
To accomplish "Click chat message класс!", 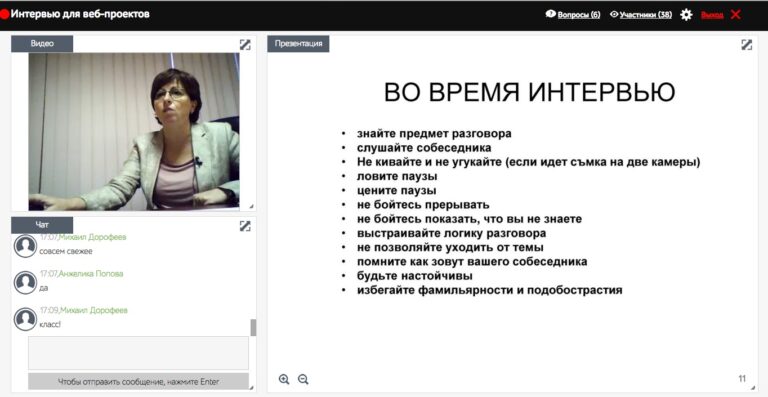I will pyautogui.click(x=50, y=325).
